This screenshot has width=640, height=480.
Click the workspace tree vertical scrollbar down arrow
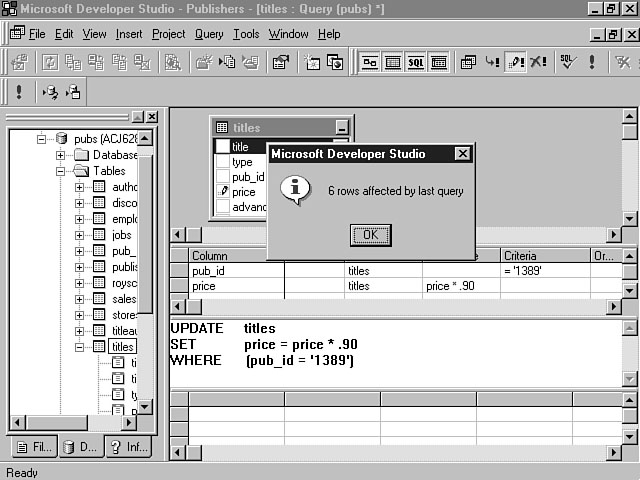pos(146,405)
